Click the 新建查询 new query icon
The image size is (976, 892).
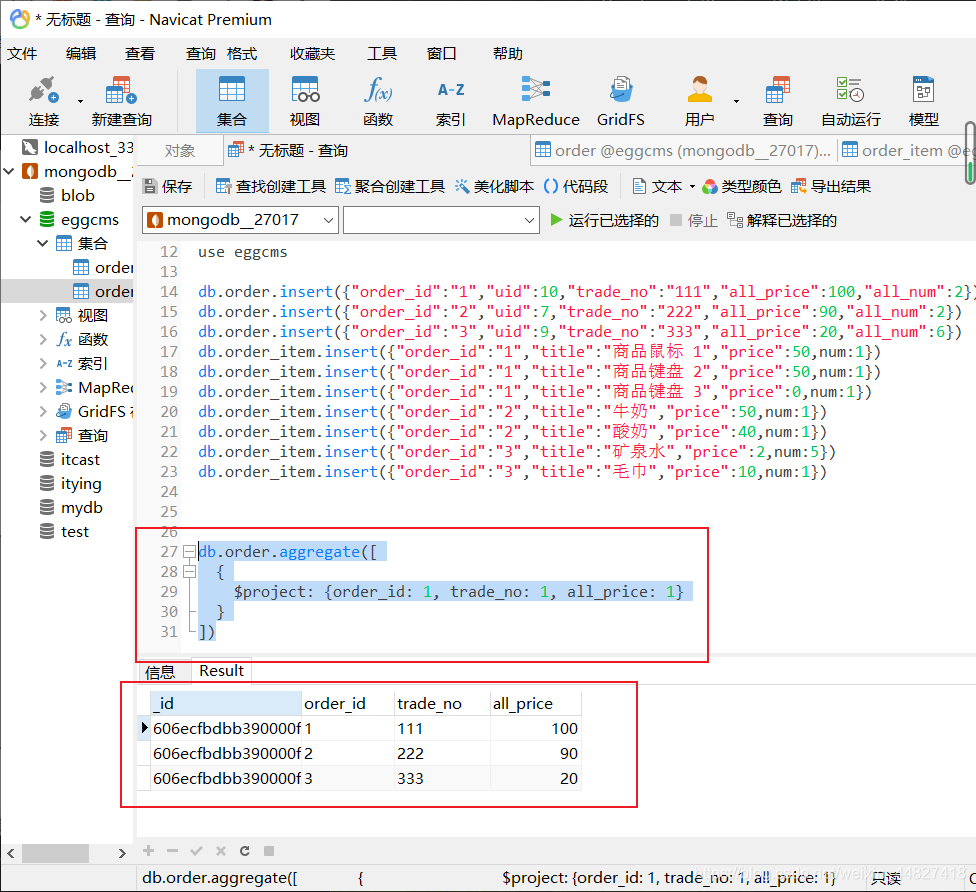pos(121,90)
